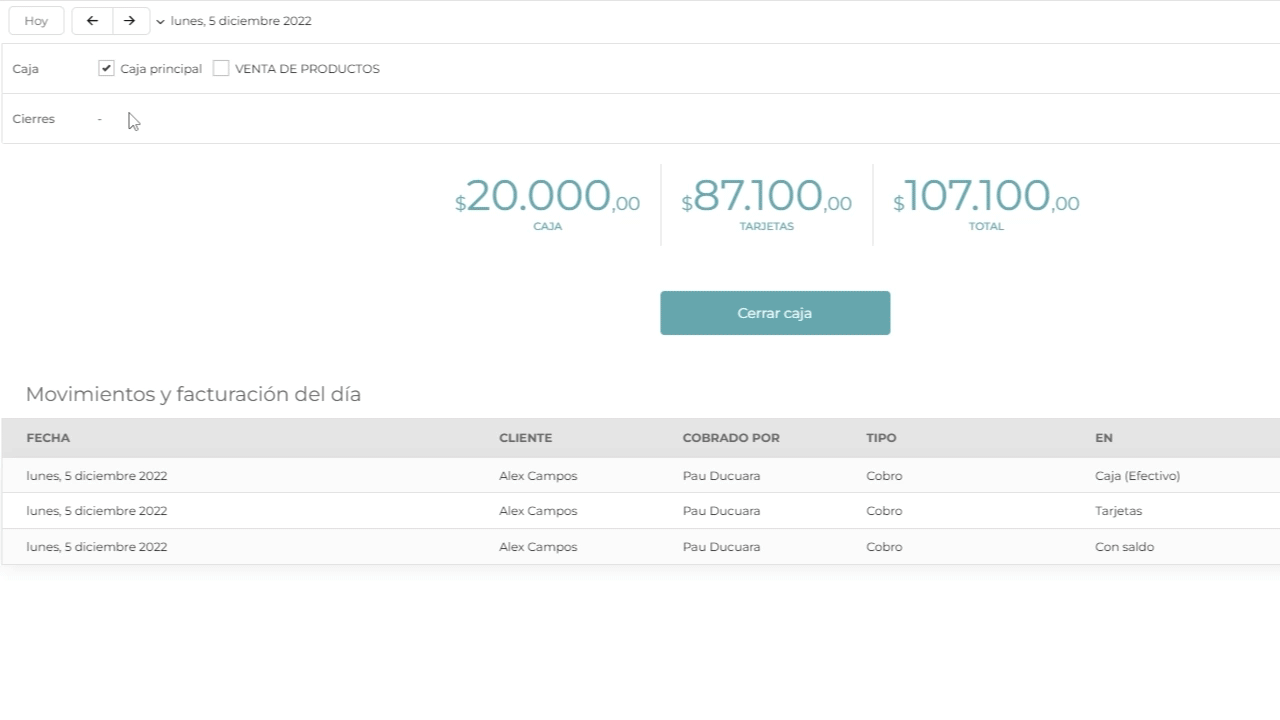The image size is (1280, 720).
Task: Select the Con saldo payment row
Action: (x=641, y=547)
